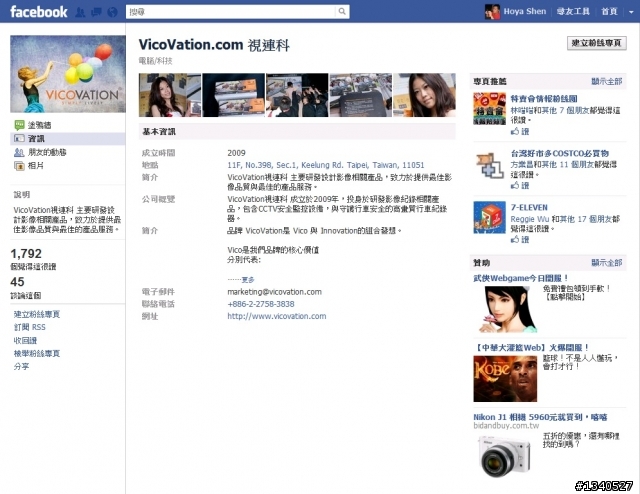This screenshot has height=494, width=640.
Task: Open friend requests icon in top bar
Action: coord(80,12)
